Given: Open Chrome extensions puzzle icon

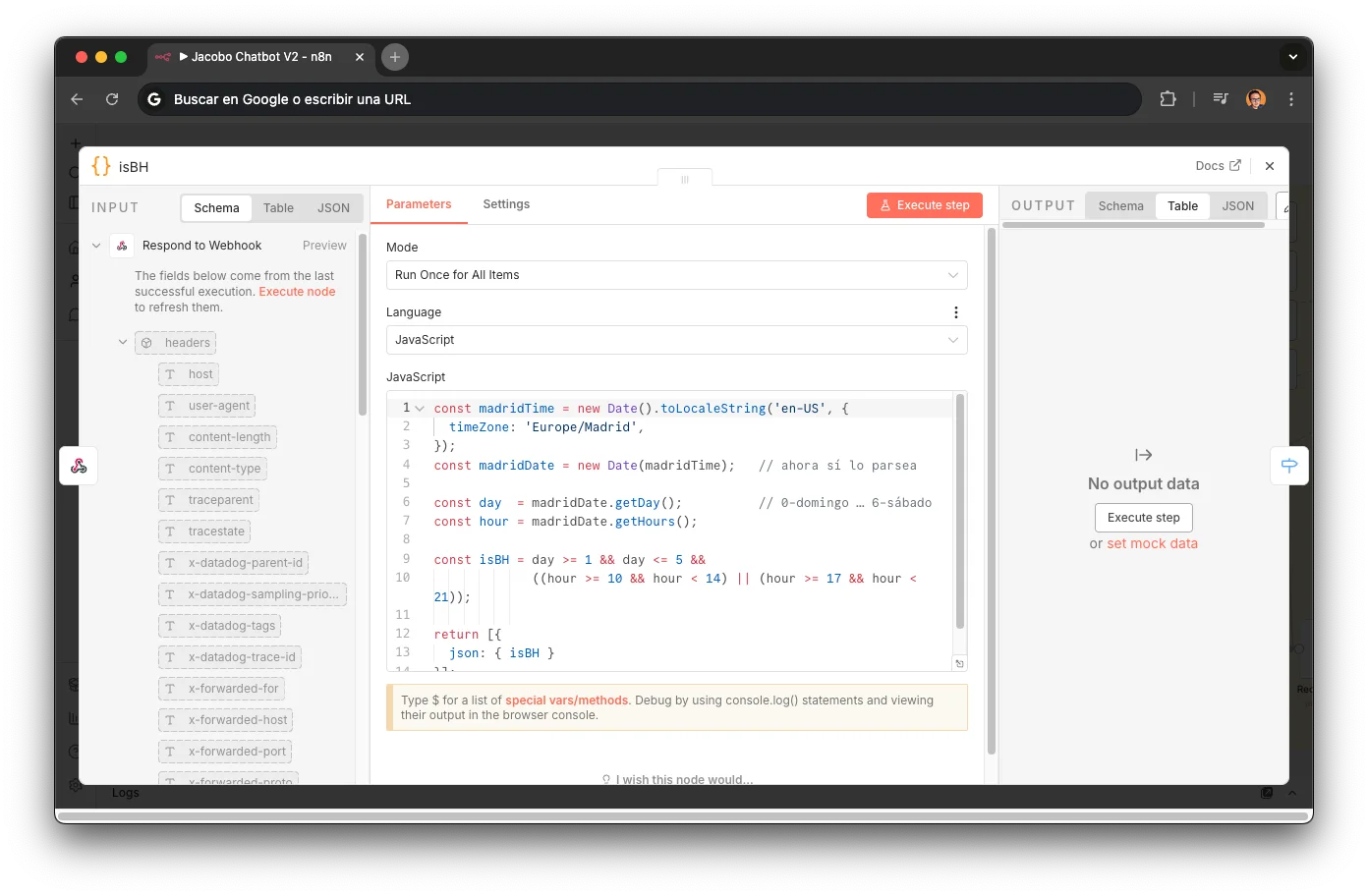Looking at the screenshot, I should click(x=1168, y=99).
